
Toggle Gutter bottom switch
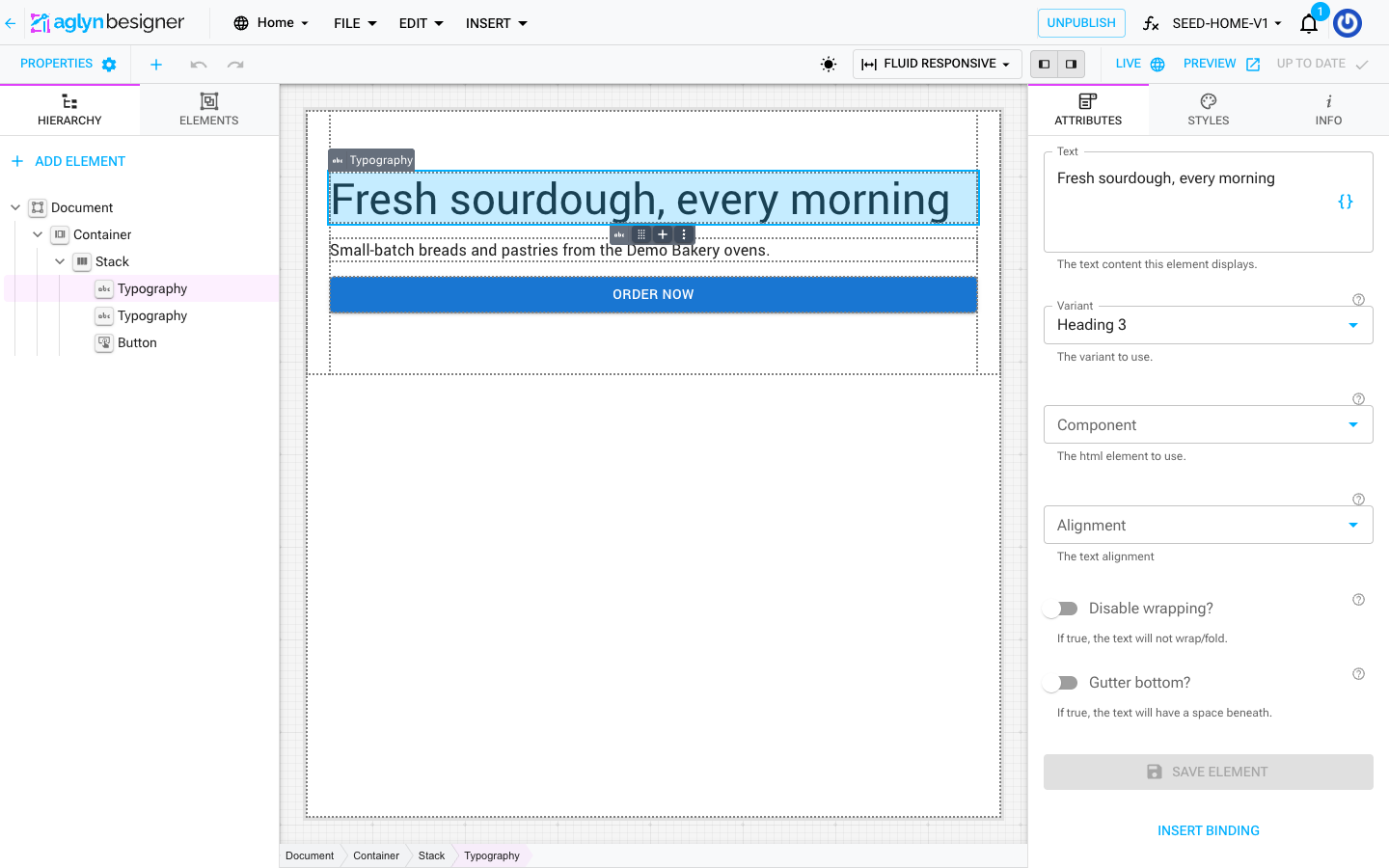click(1060, 683)
